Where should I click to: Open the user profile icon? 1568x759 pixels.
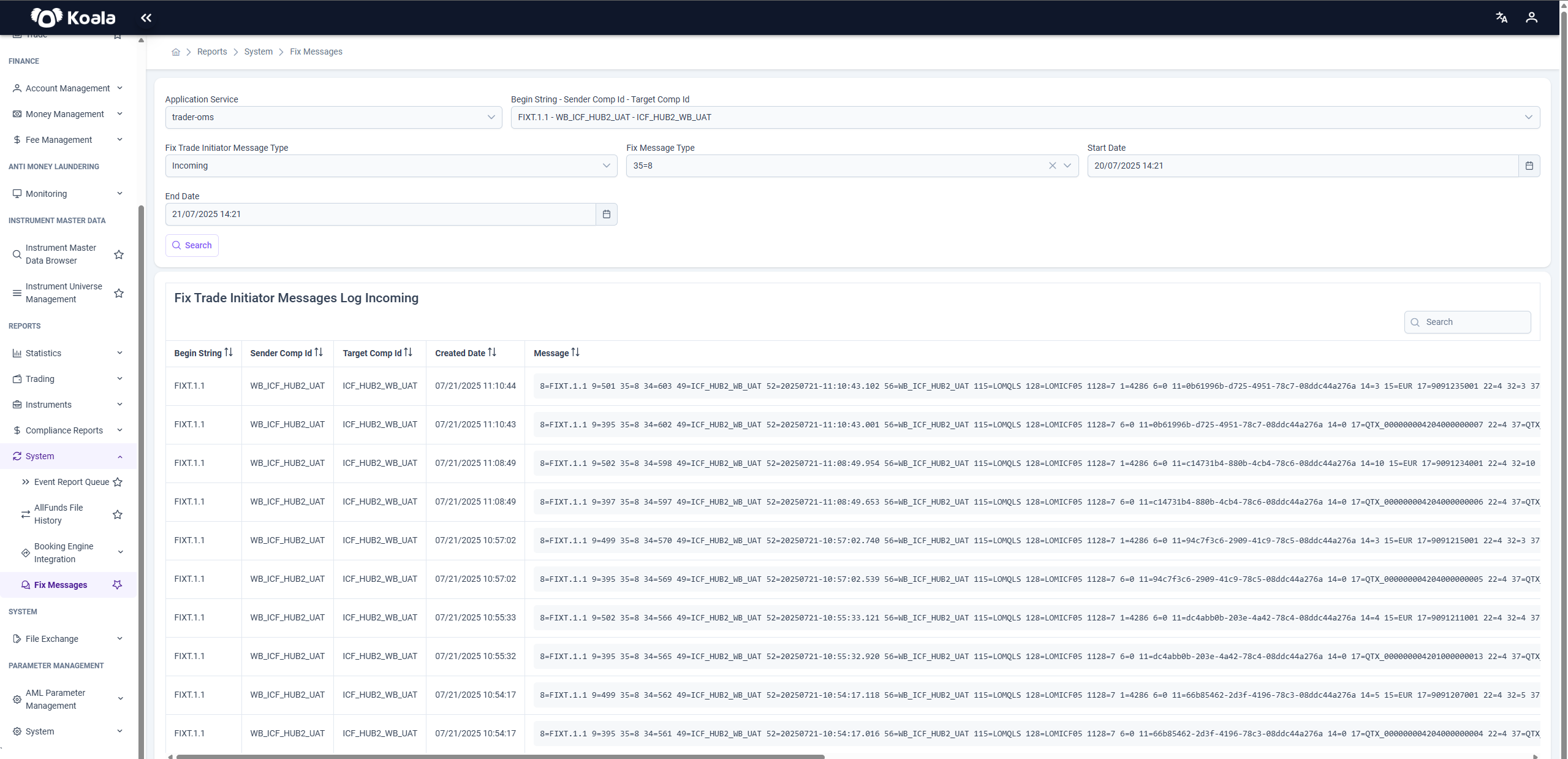1531,18
